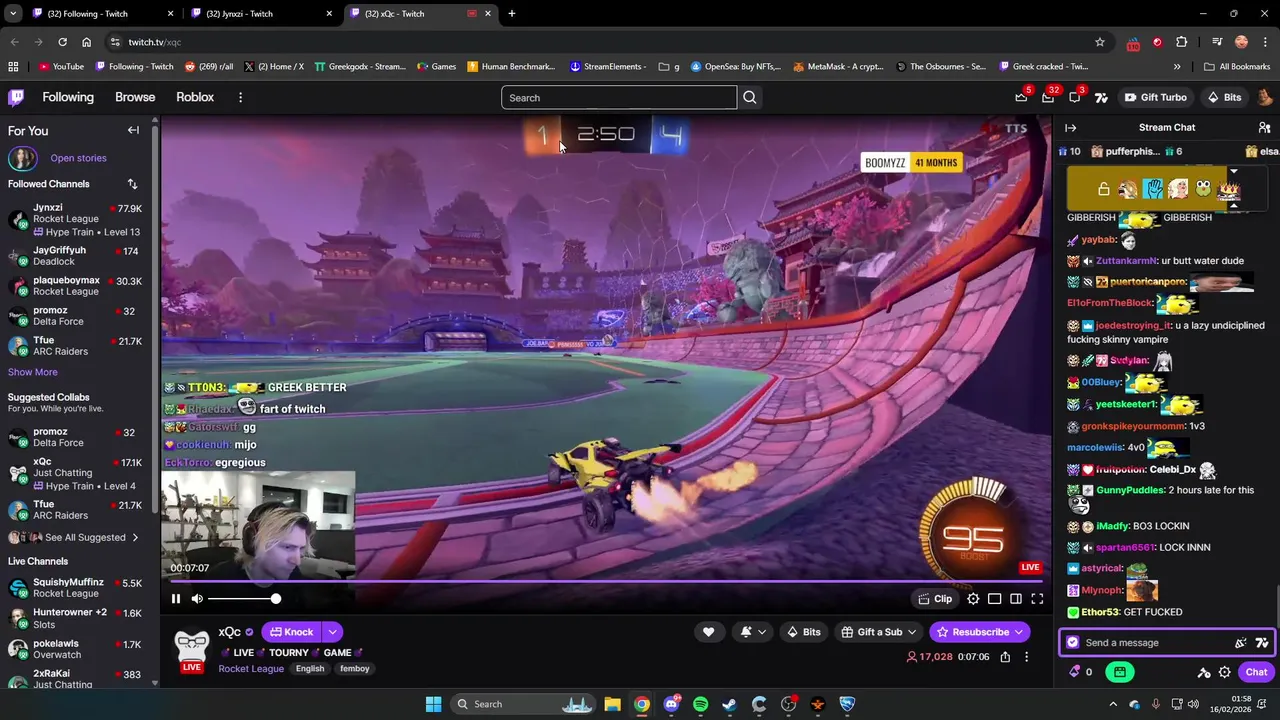Open Spotify from taskbar
This screenshot has width=1280, height=720.
pos(700,704)
